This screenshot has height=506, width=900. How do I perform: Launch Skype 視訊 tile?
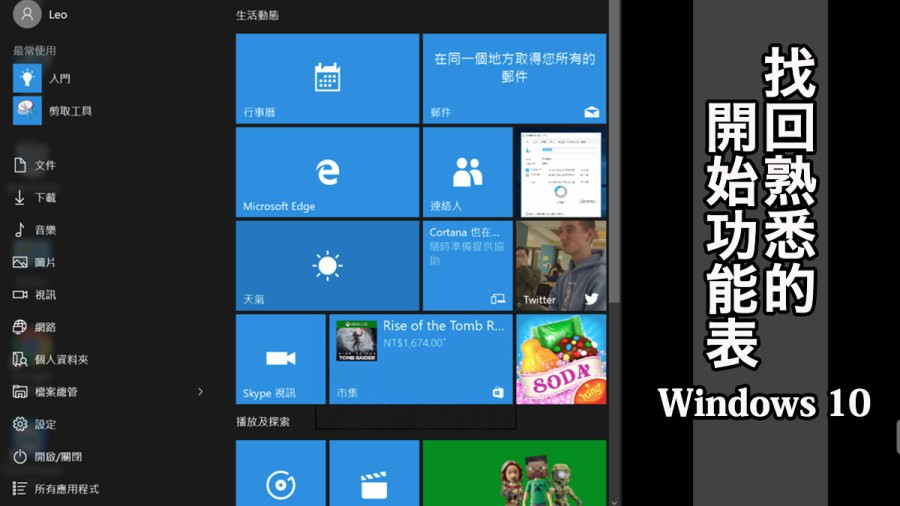click(x=281, y=359)
